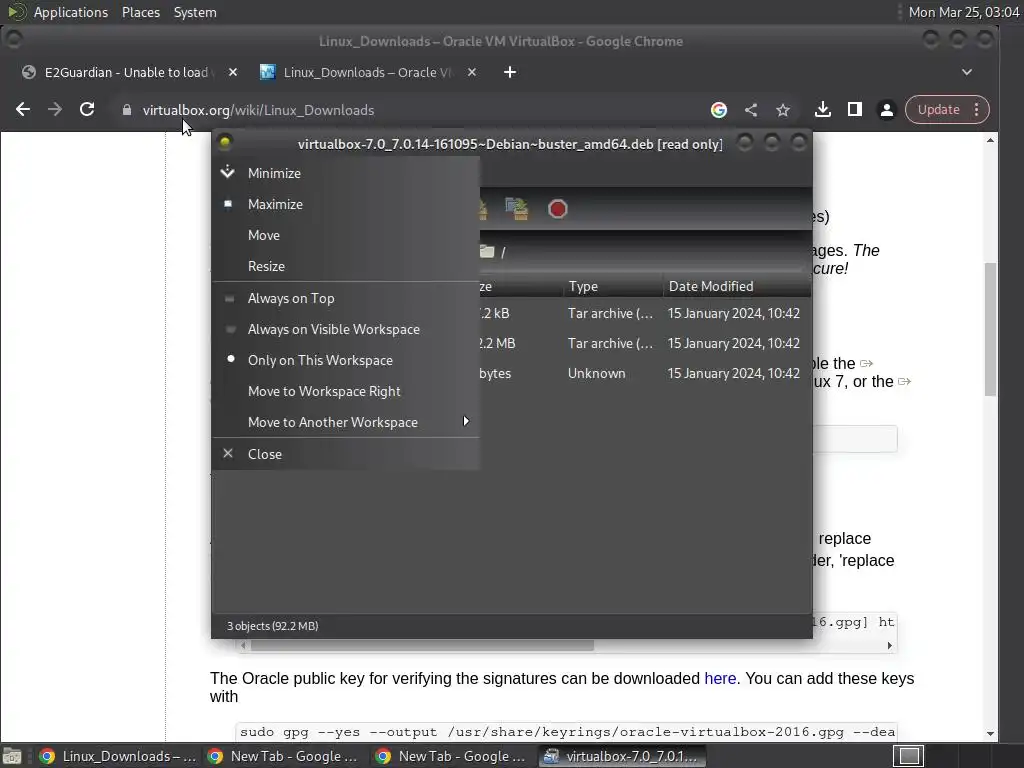This screenshot has height=768, width=1024.
Task: Open the Chrome profile avatar
Action: click(x=887, y=110)
